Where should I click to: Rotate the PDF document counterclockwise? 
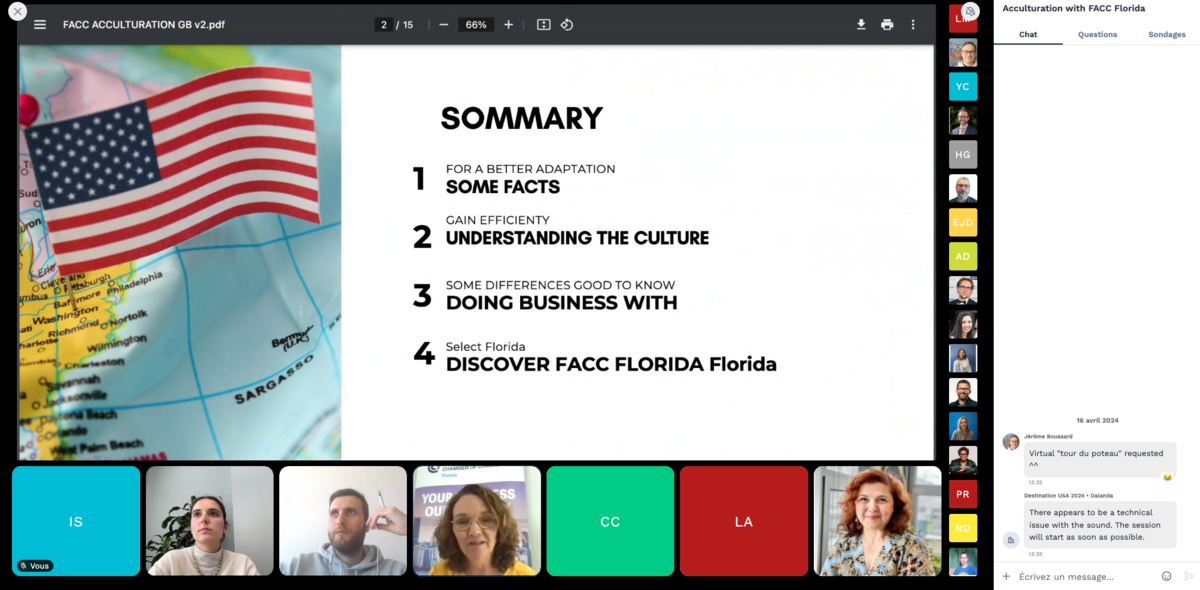pos(567,25)
